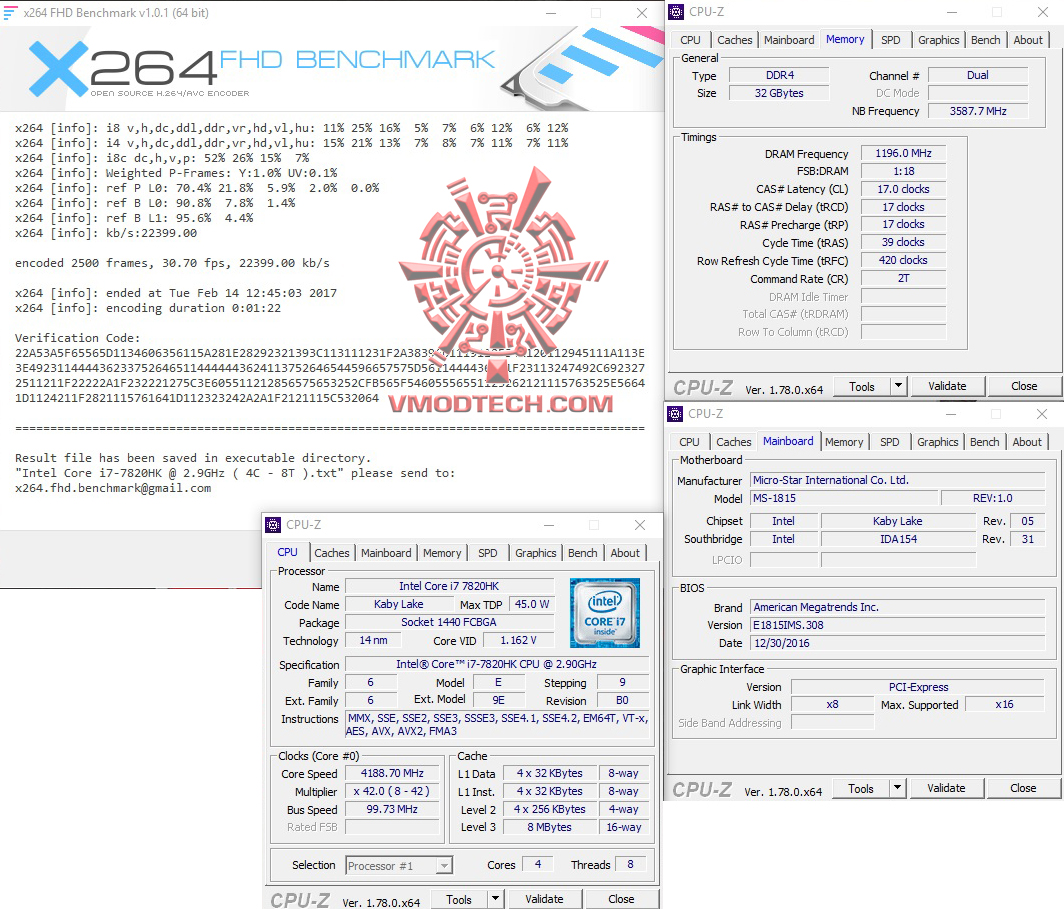
Task: Minimize the x264 FHD Benchmark window
Action: point(551,13)
